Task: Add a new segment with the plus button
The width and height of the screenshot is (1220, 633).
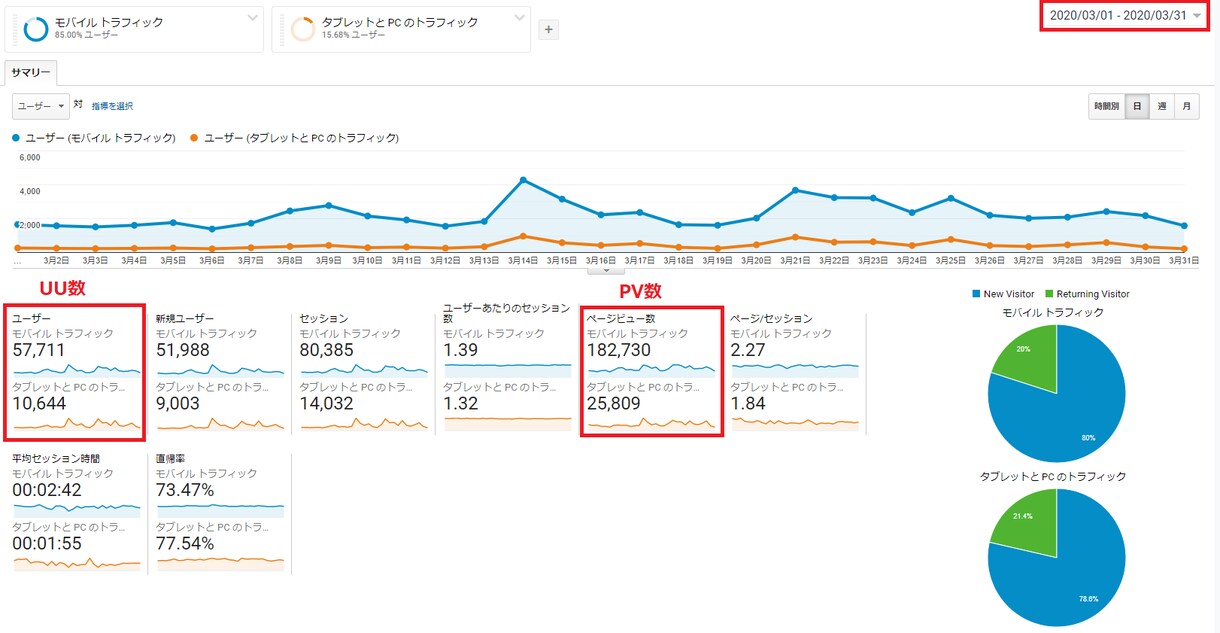Action: click(548, 30)
